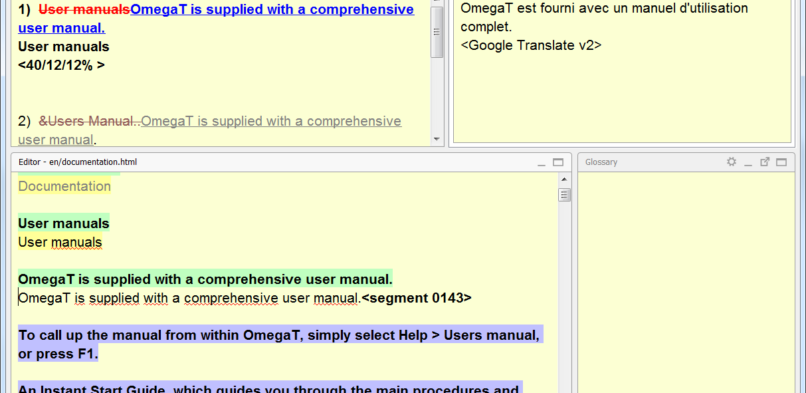The width and height of the screenshot is (806, 393).
Task: Click the '<40/12/12% >' match score
Action: (x=61, y=65)
